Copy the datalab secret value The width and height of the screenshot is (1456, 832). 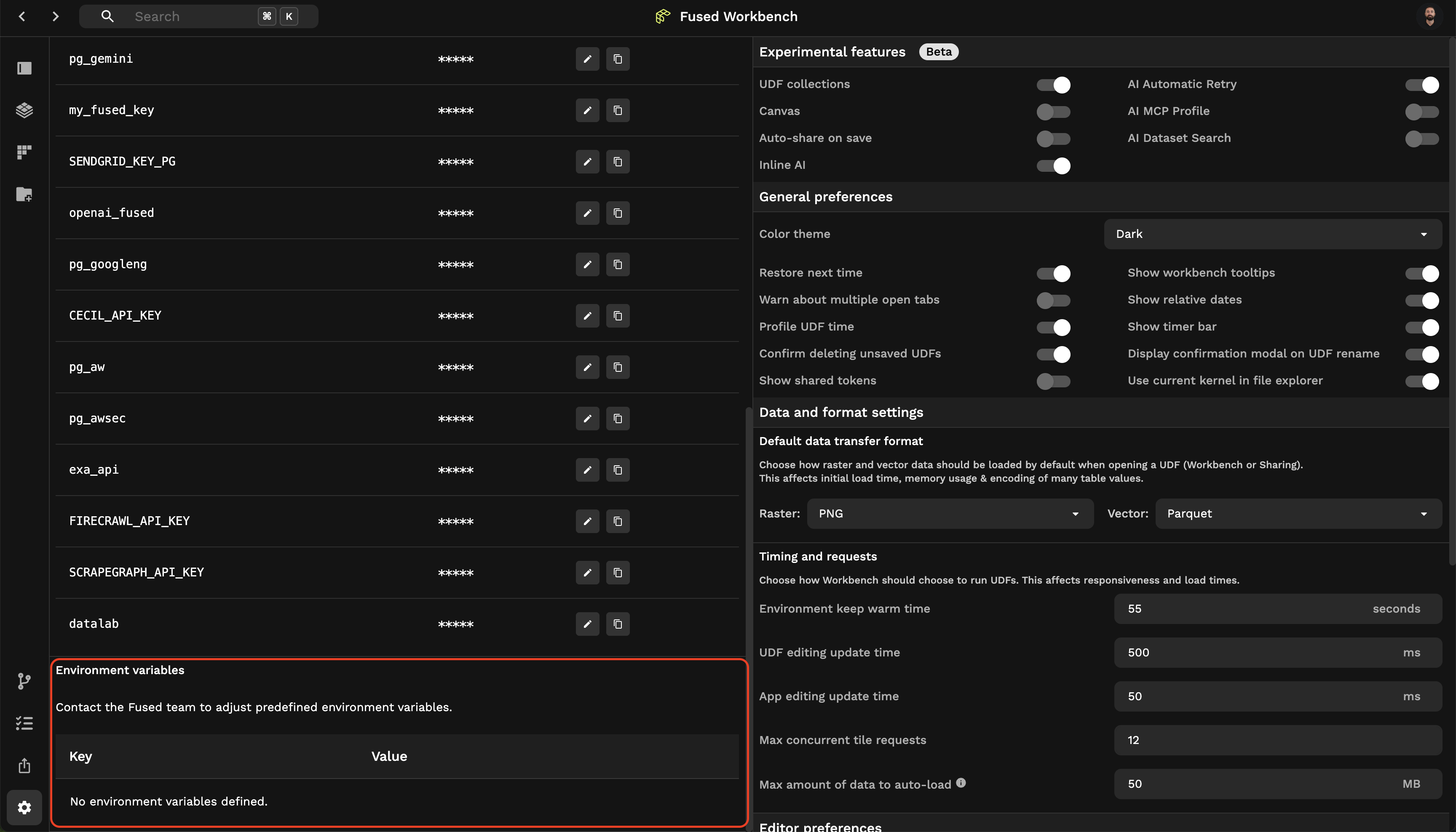coord(617,624)
